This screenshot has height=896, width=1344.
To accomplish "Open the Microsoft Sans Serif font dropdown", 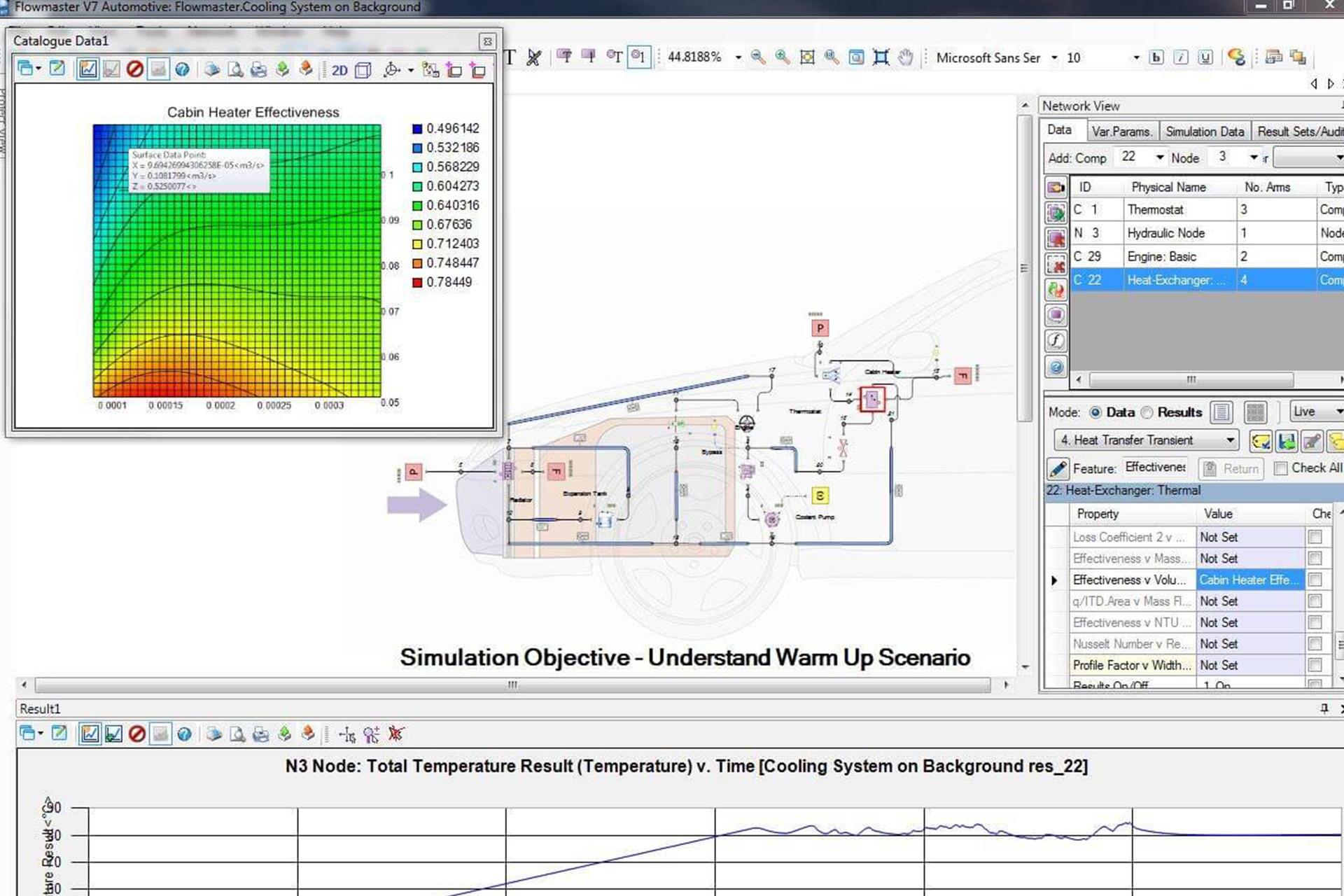I will (1054, 57).
